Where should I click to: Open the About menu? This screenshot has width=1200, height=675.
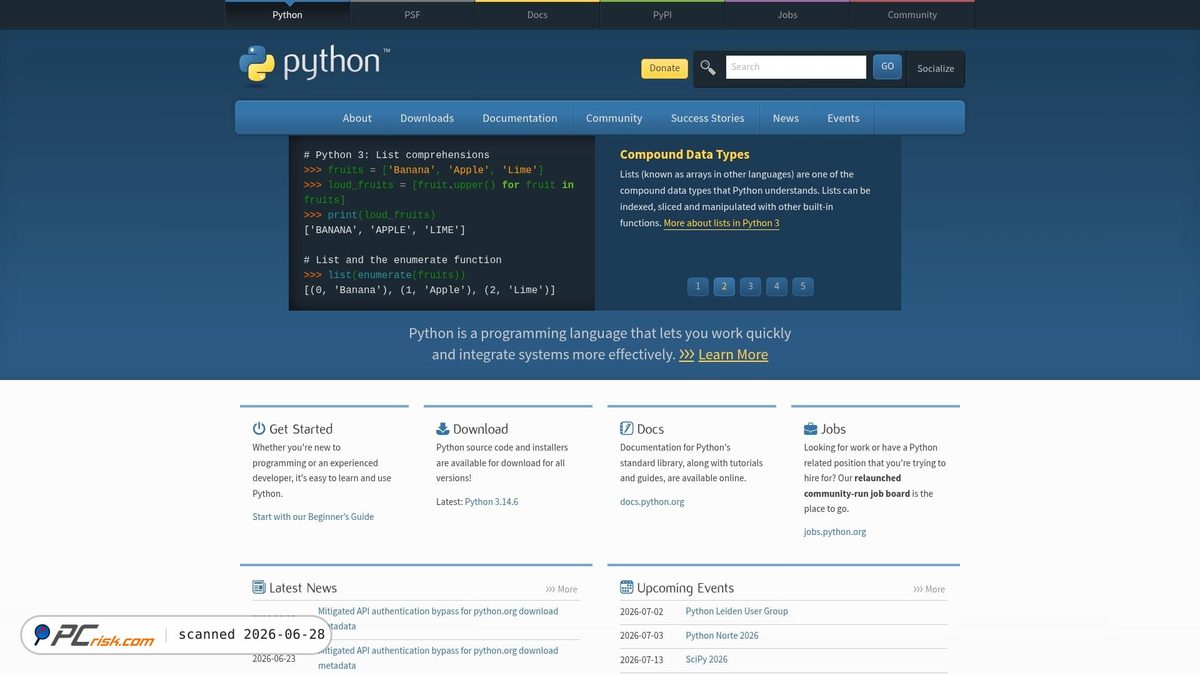(357, 118)
